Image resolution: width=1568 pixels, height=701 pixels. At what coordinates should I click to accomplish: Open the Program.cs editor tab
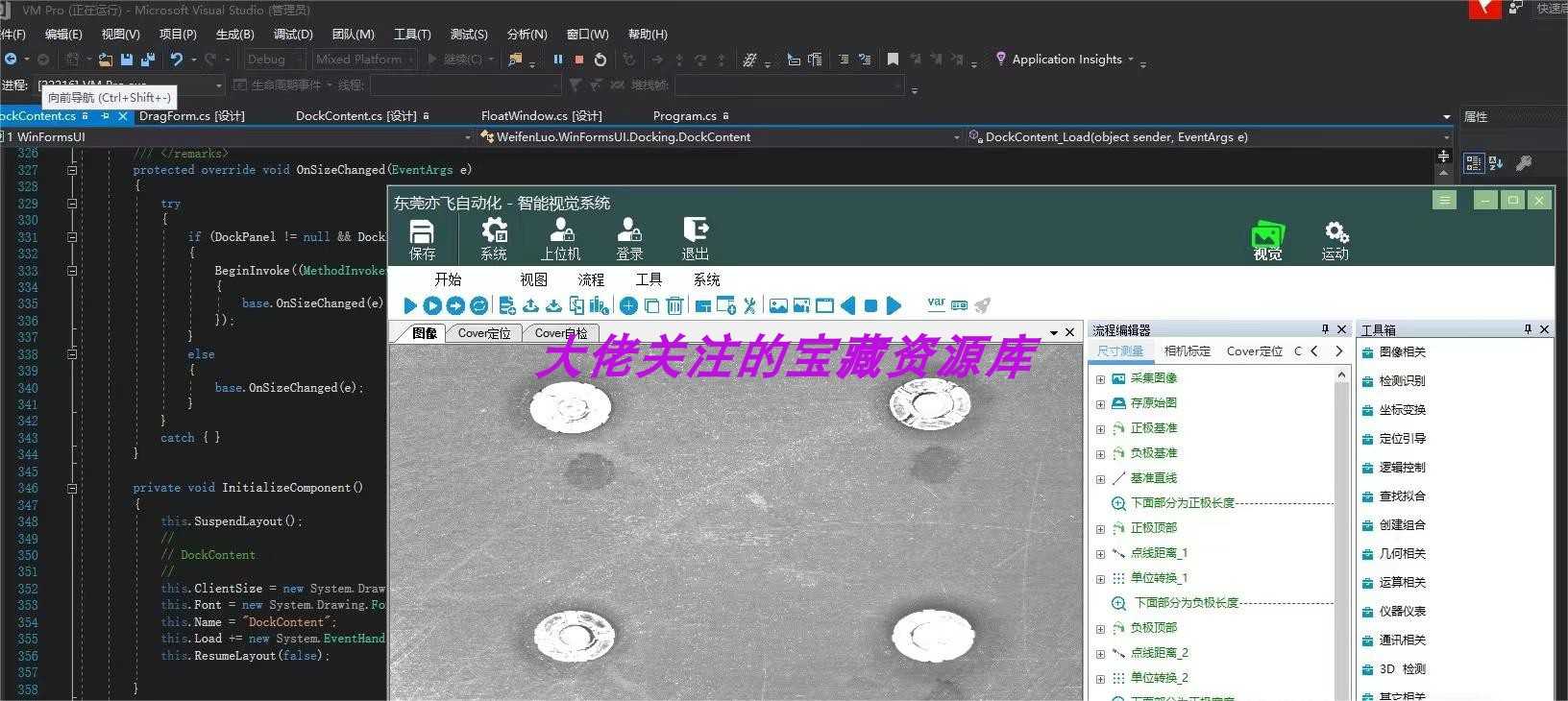point(684,116)
